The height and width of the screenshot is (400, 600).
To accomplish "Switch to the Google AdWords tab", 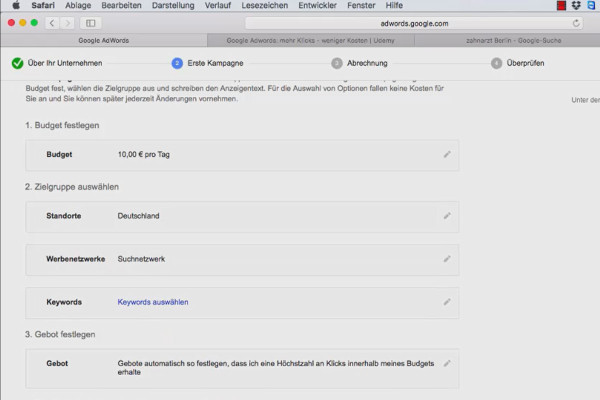I will point(104,40).
